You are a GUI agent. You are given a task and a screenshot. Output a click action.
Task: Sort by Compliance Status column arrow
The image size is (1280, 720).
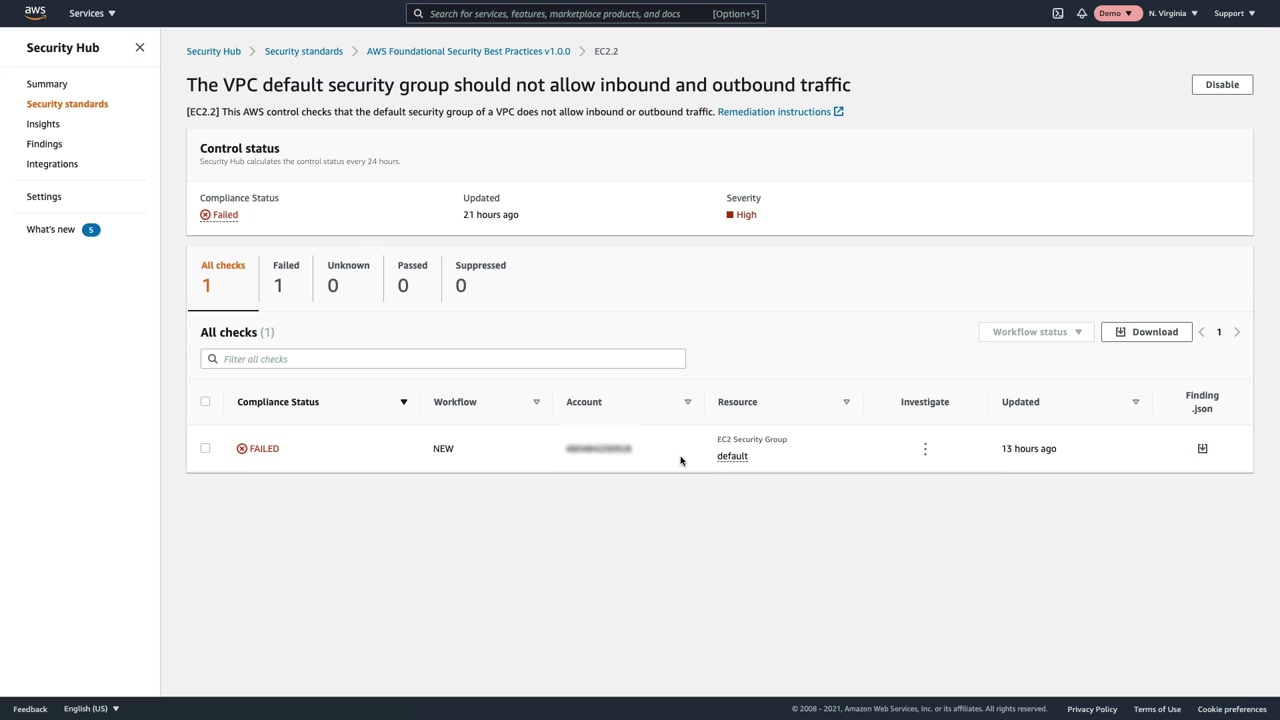click(x=404, y=402)
